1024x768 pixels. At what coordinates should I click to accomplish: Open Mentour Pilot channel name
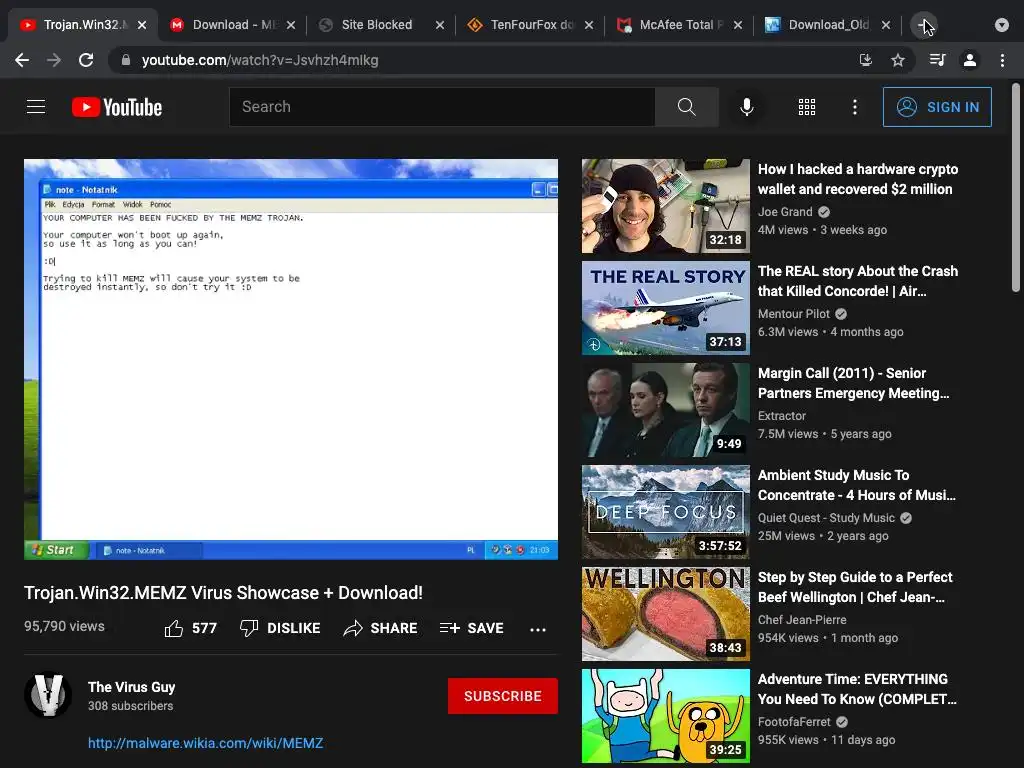point(793,313)
